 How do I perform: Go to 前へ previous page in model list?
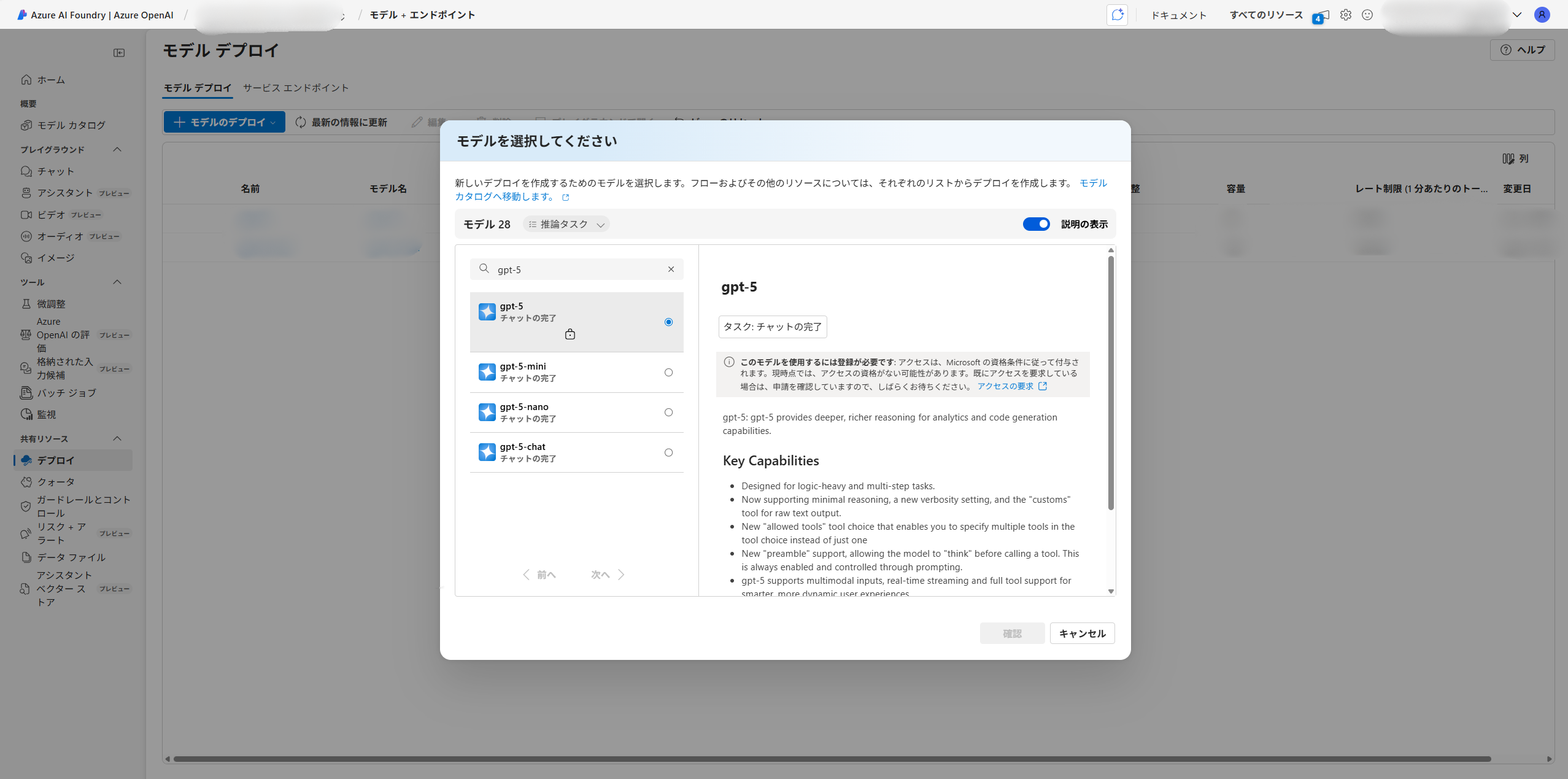coord(539,575)
